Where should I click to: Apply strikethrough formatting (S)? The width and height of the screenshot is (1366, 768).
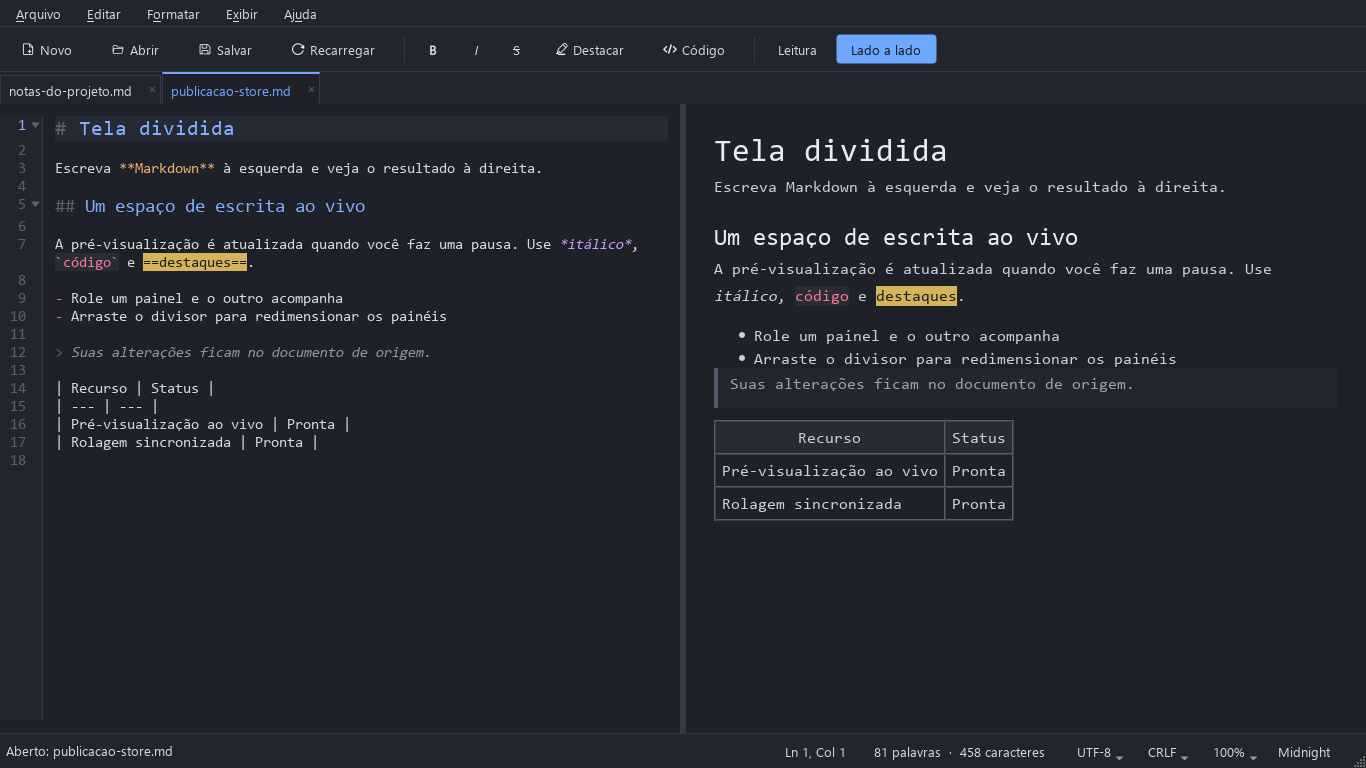click(516, 50)
